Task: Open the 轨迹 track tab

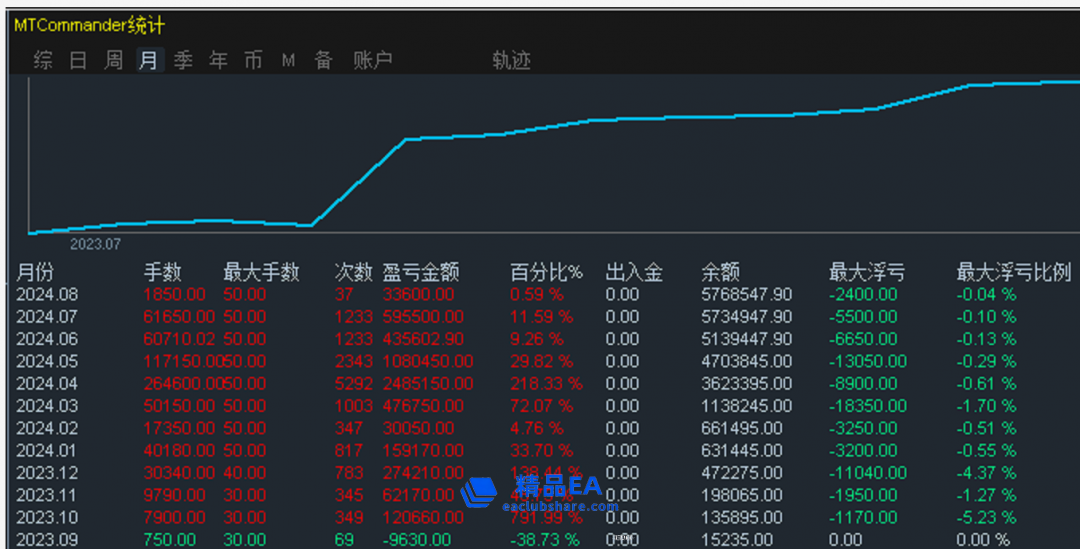Action: pos(511,61)
